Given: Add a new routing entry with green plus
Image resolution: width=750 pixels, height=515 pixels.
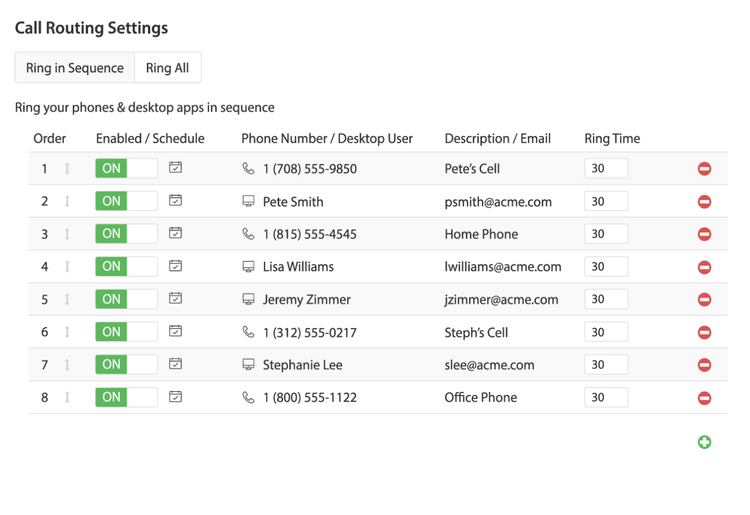Looking at the screenshot, I should (704, 442).
